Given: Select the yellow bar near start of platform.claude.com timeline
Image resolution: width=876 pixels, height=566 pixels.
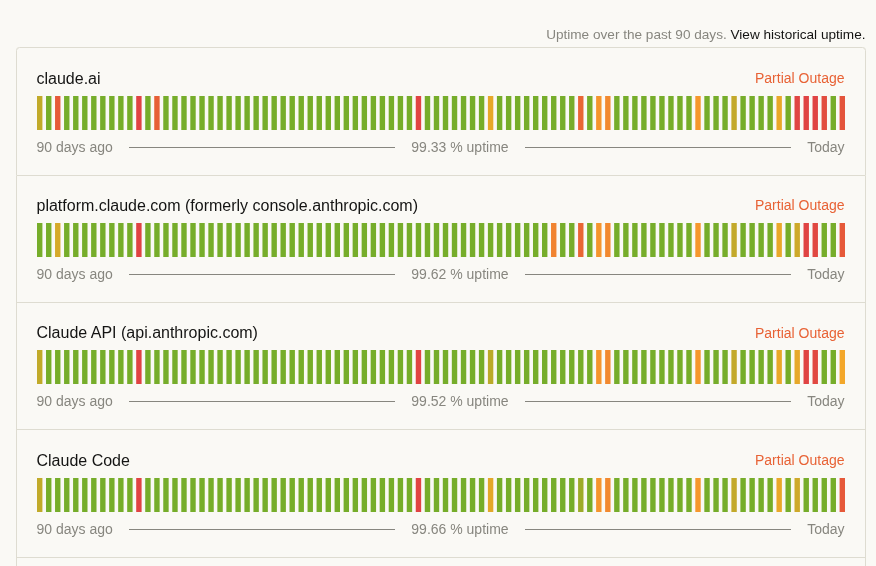Looking at the screenshot, I should [x=58, y=240].
